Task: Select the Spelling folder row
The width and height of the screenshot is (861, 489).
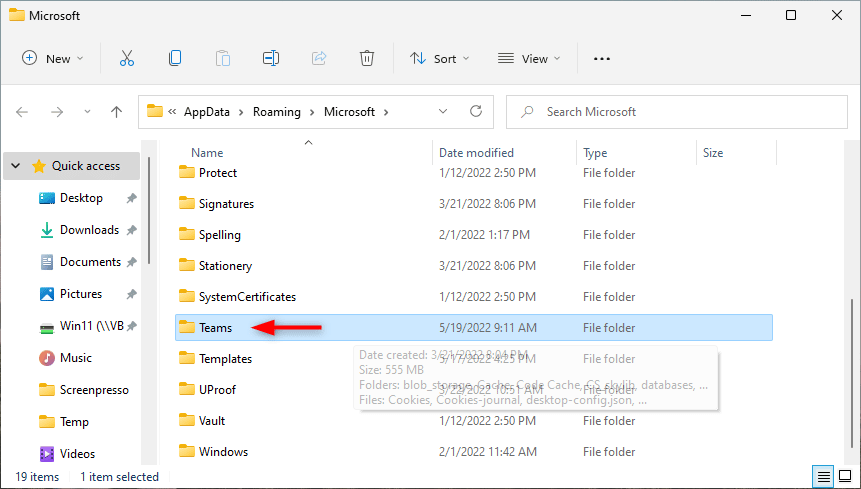Action: point(473,235)
